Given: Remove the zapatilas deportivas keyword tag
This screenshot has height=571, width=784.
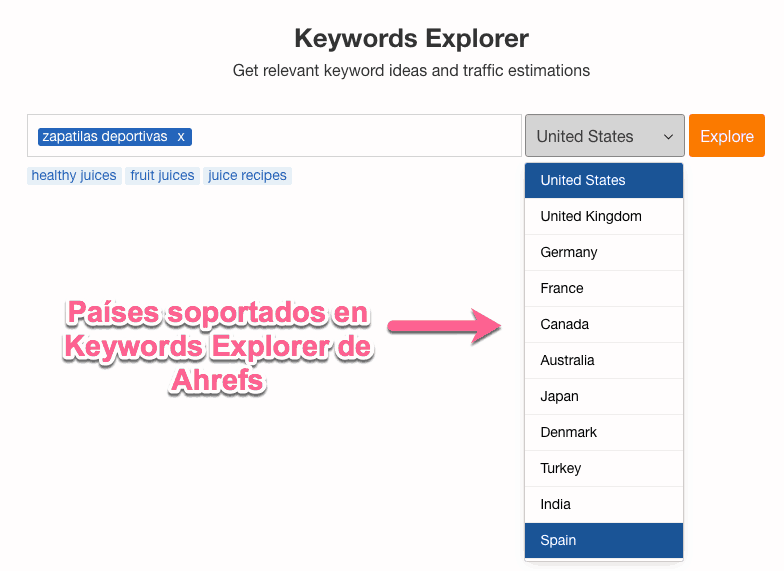Looking at the screenshot, I should coord(181,136).
